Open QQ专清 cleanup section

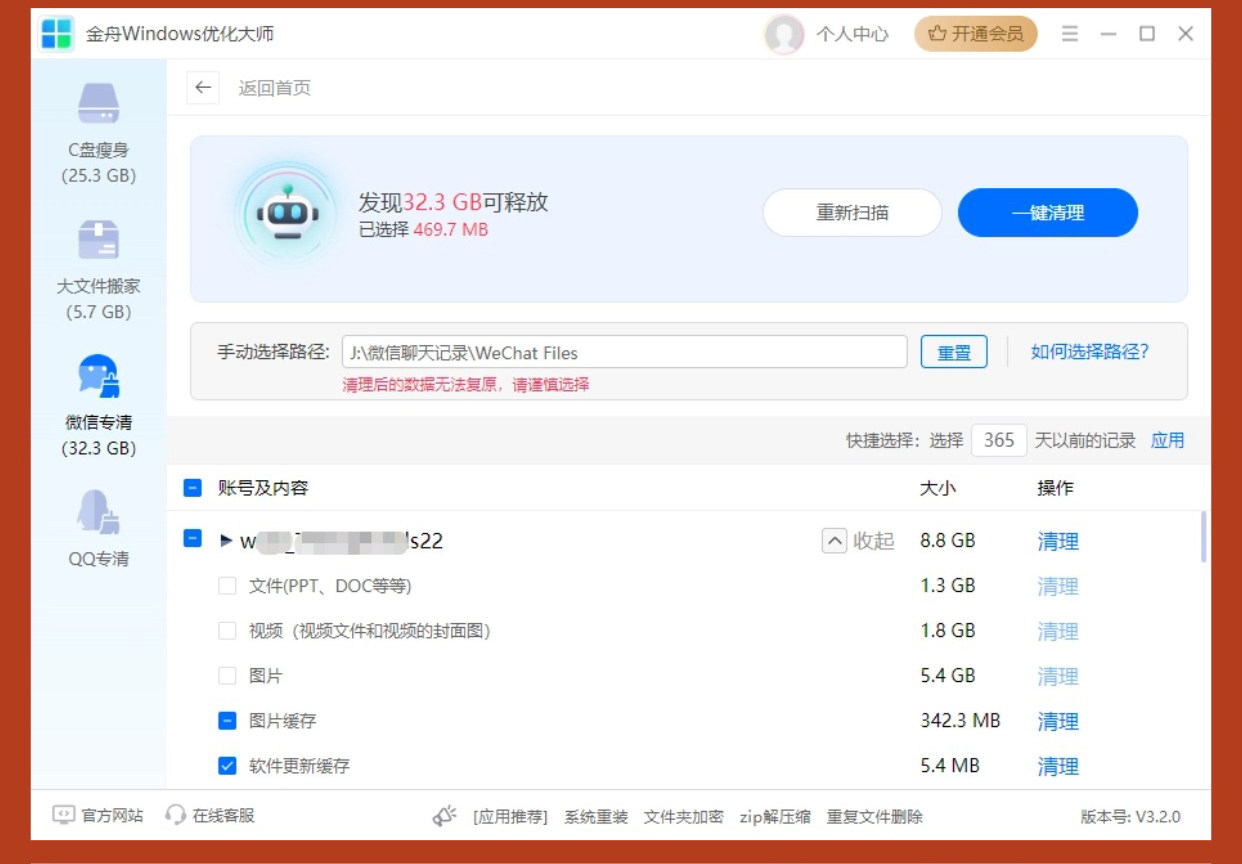[x=98, y=528]
